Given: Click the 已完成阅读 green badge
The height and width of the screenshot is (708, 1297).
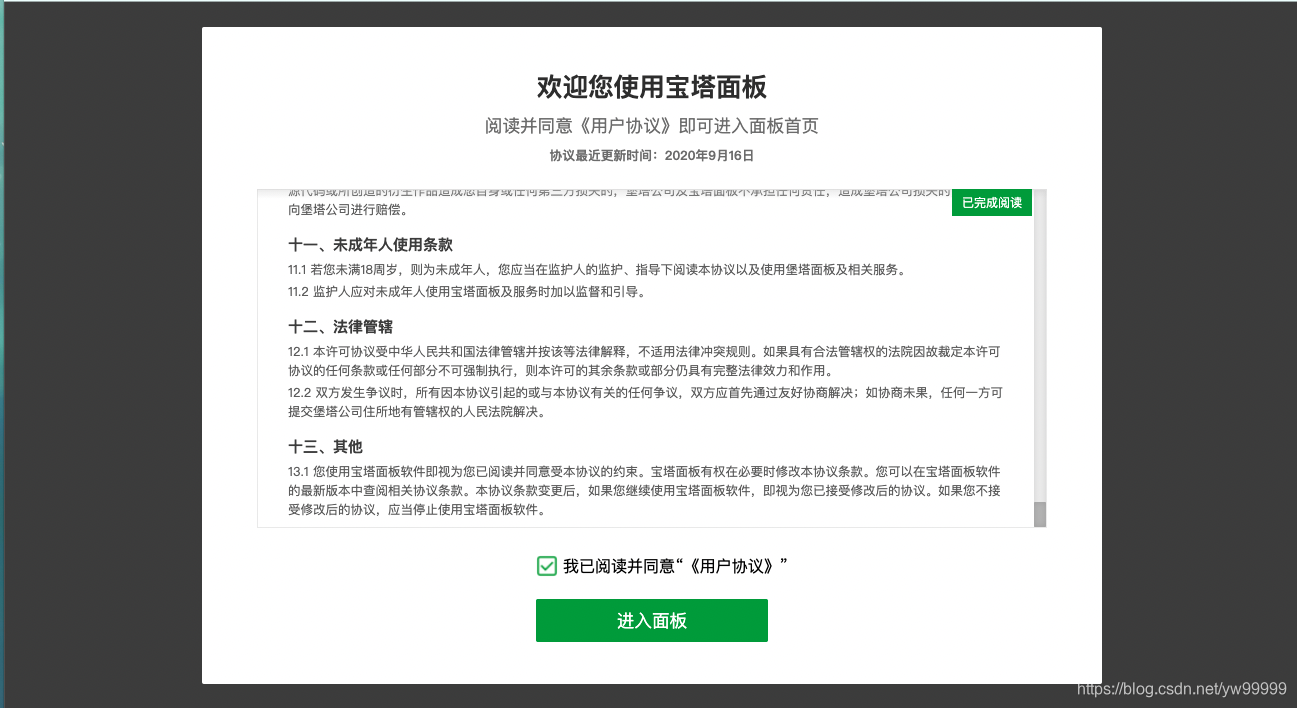Looking at the screenshot, I should pyautogui.click(x=992, y=202).
